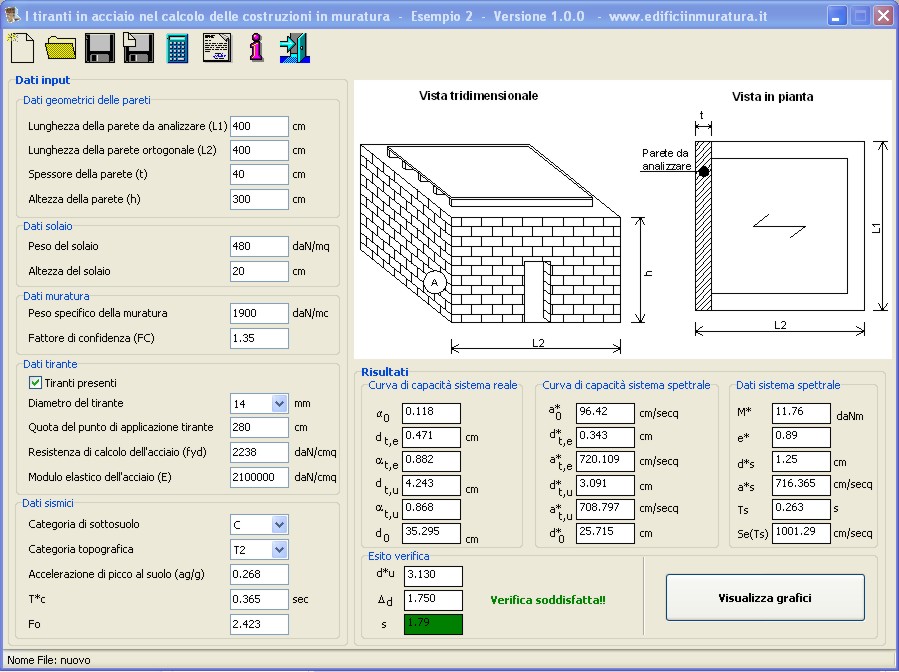Screen dimensions: 899x672
Task: Focus the T*c input field
Action: click(x=259, y=599)
